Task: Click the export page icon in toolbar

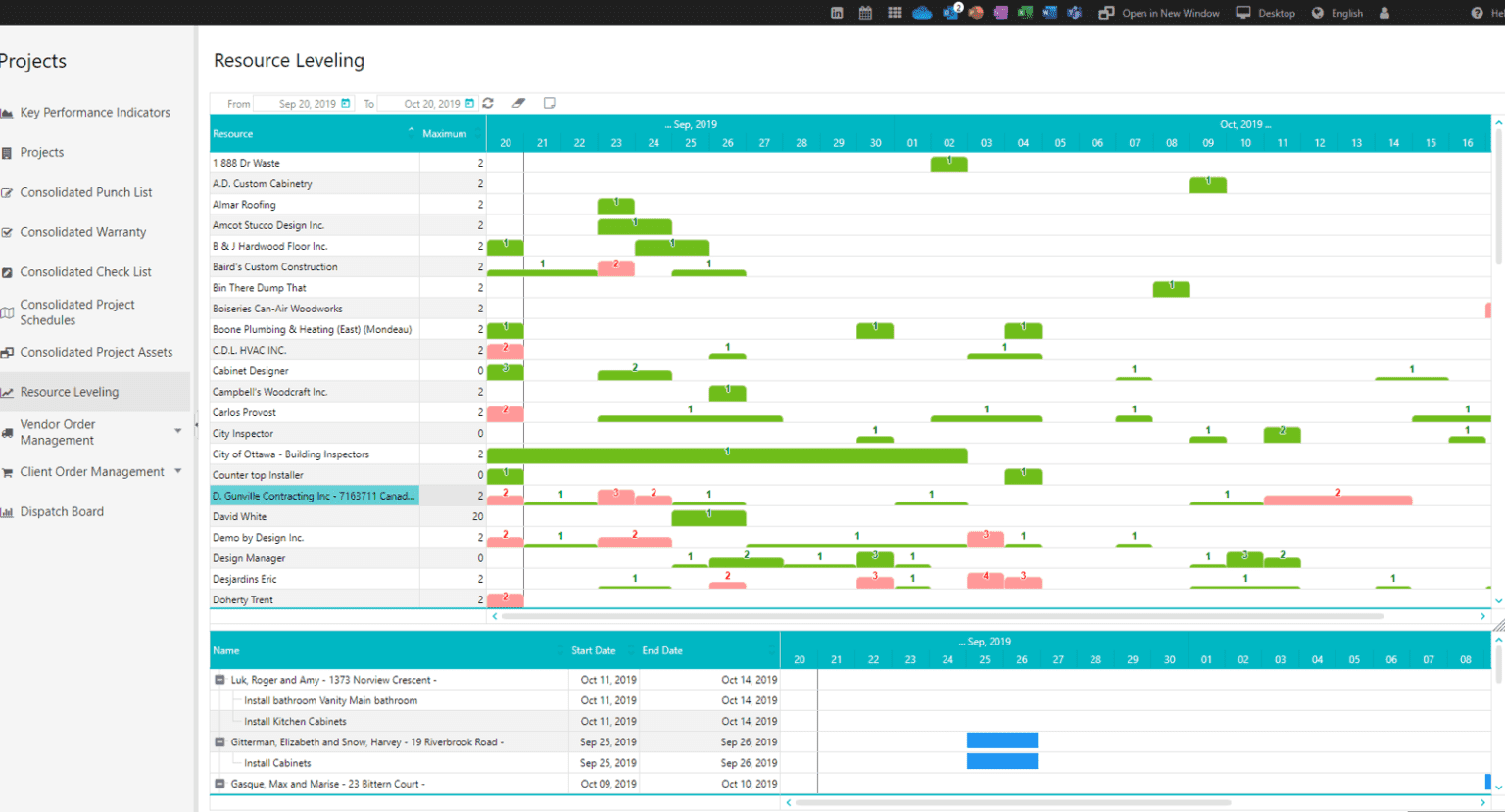Action: point(550,103)
